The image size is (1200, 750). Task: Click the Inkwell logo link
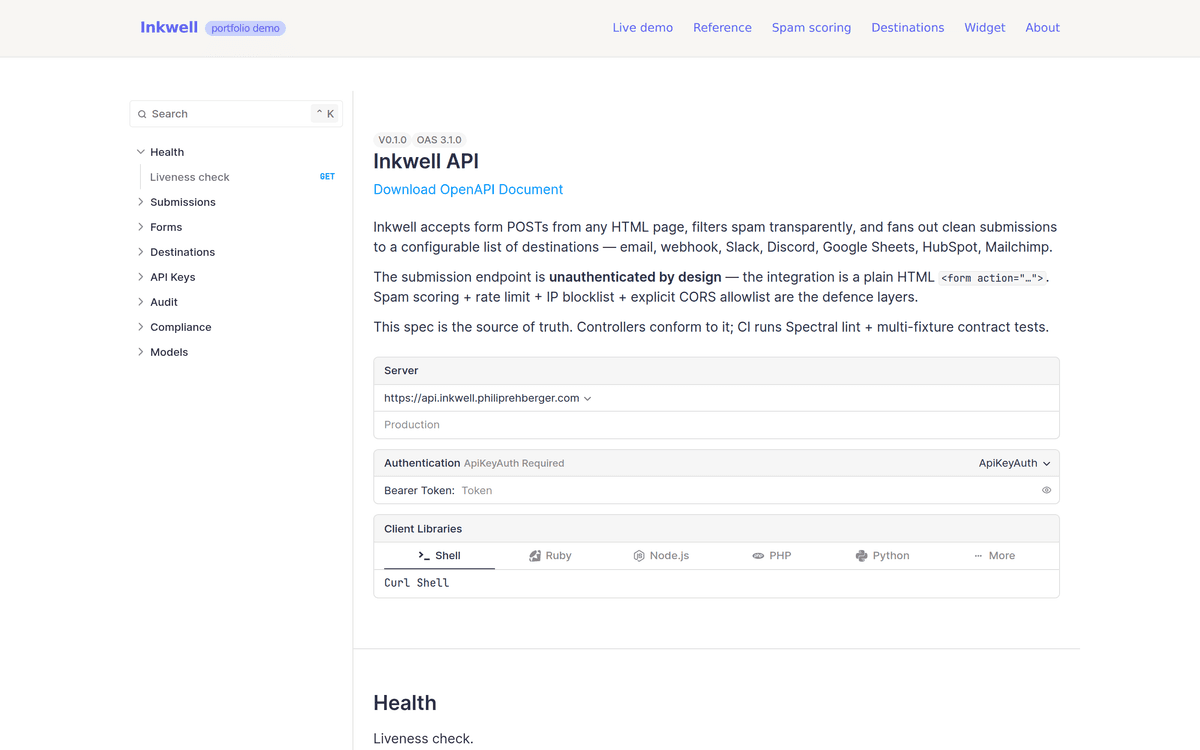point(169,27)
